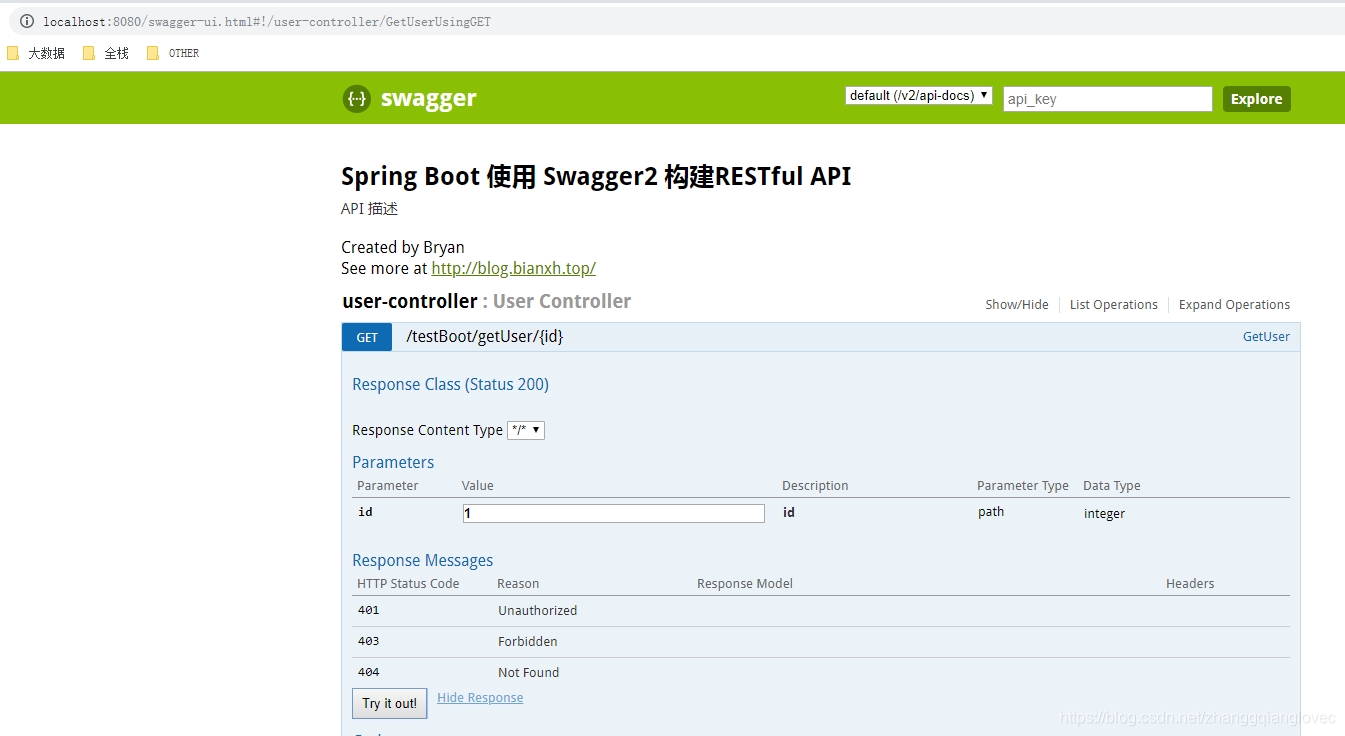Open Response Content Type dropdown
1345x736 pixels.
pyautogui.click(x=526, y=430)
